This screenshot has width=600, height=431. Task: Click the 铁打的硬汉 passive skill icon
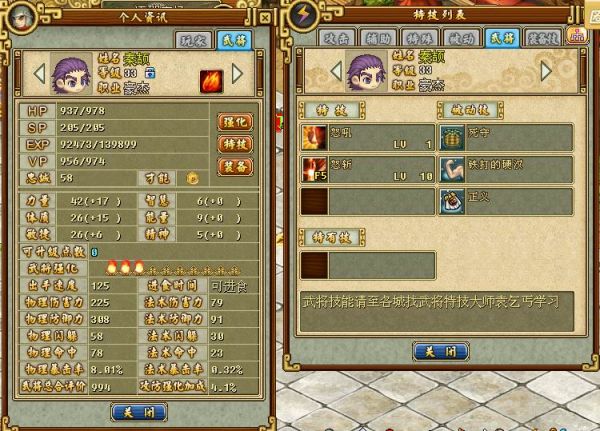[452, 169]
